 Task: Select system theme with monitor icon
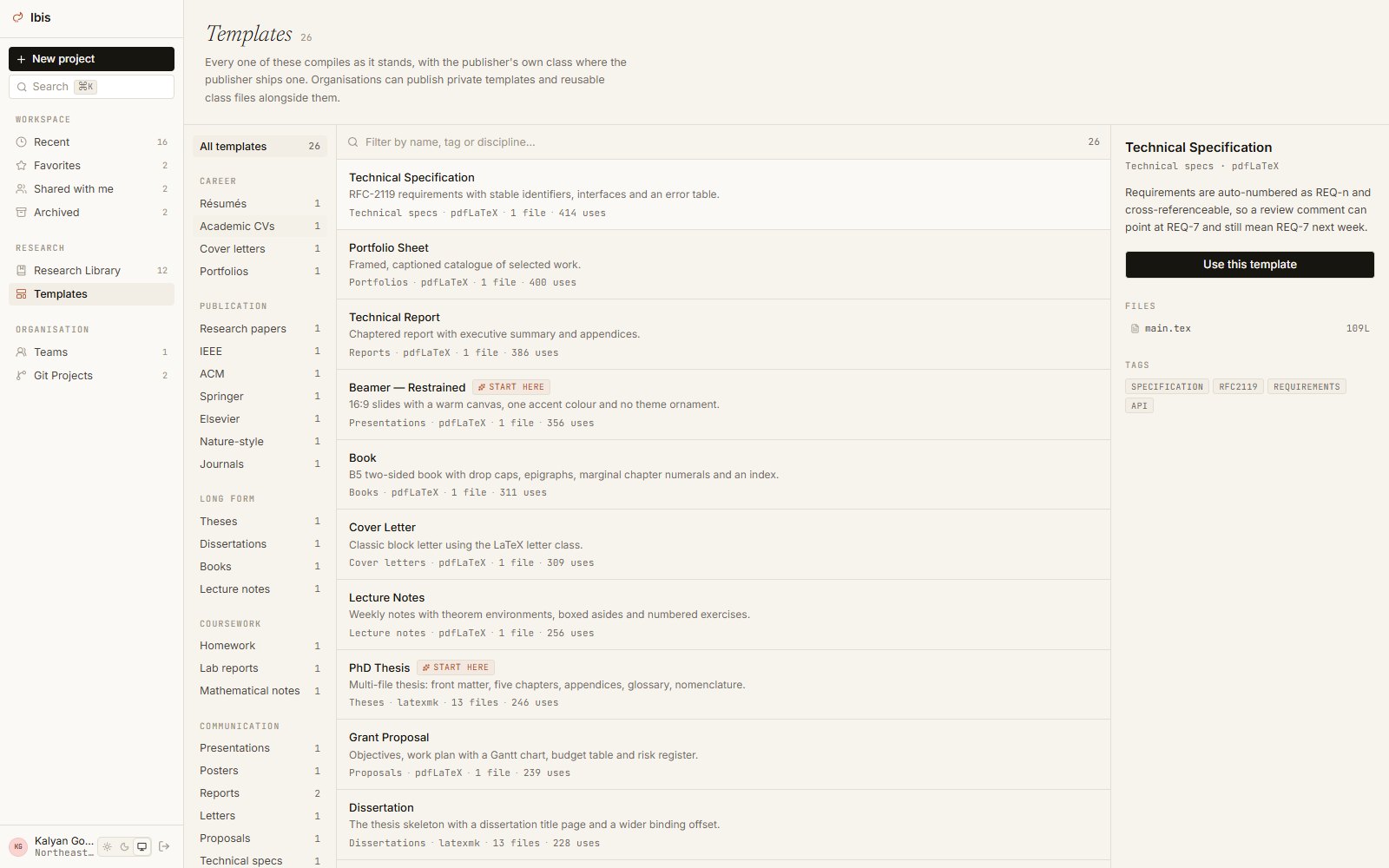click(x=142, y=846)
